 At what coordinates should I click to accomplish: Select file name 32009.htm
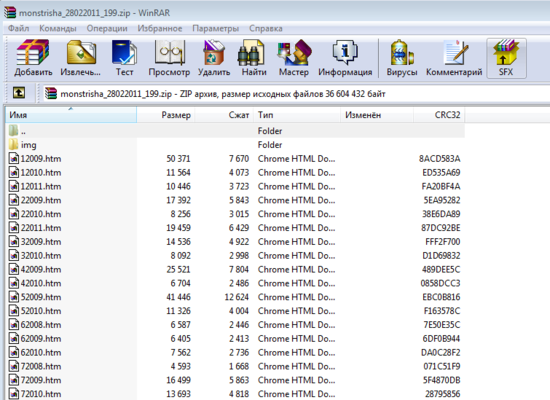(x=41, y=241)
